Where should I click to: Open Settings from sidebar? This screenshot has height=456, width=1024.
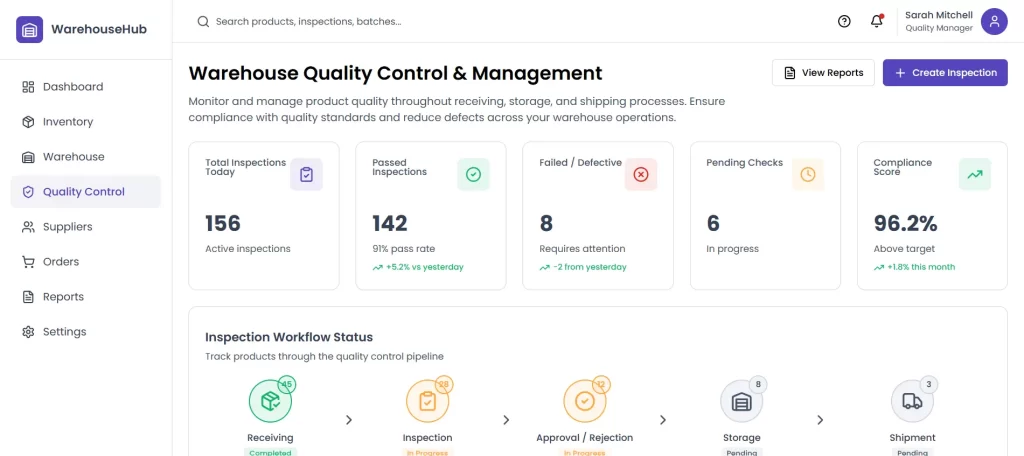tap(86, 332)
